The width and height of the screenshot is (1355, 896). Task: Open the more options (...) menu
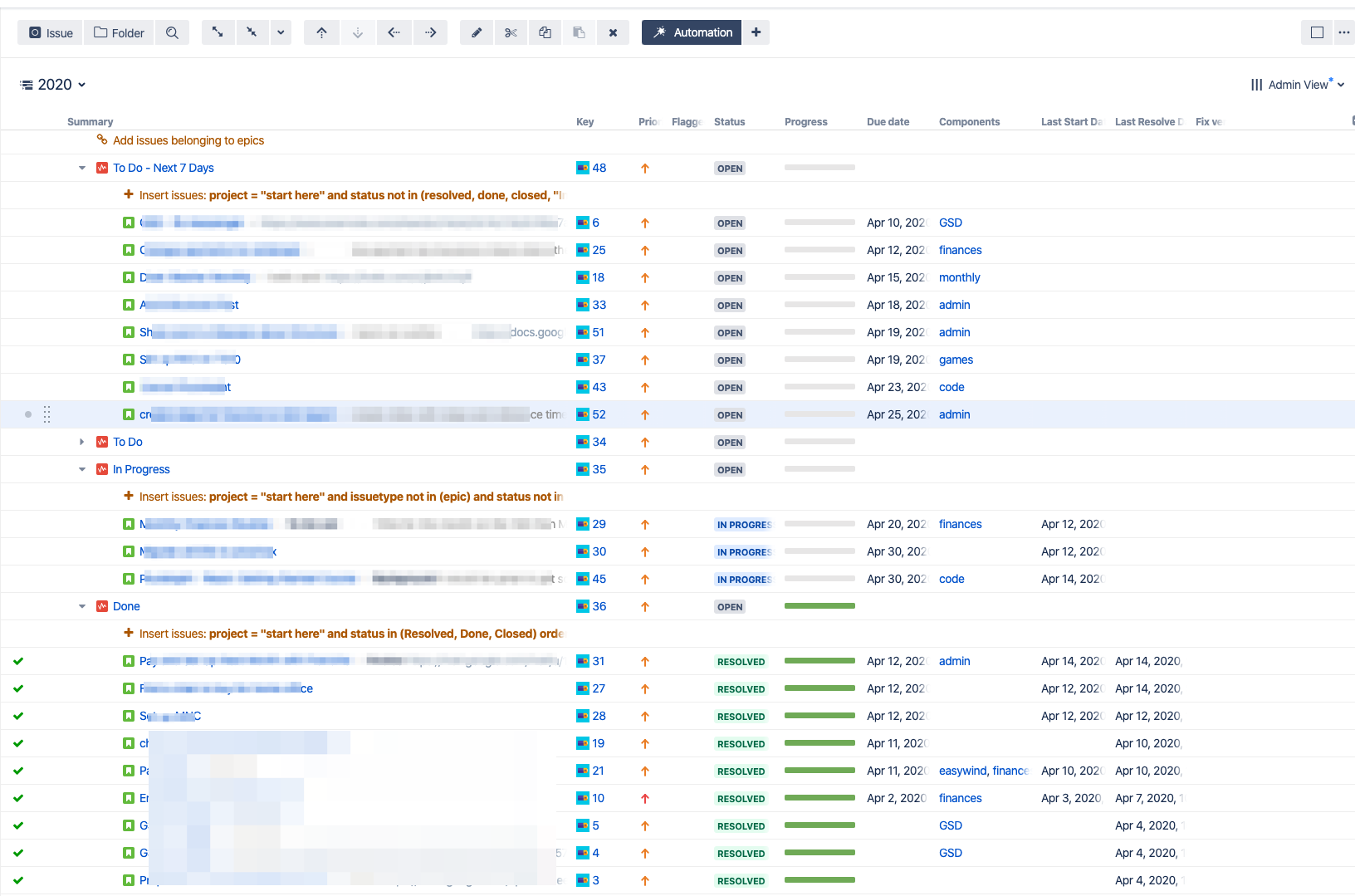(1344, 32)
